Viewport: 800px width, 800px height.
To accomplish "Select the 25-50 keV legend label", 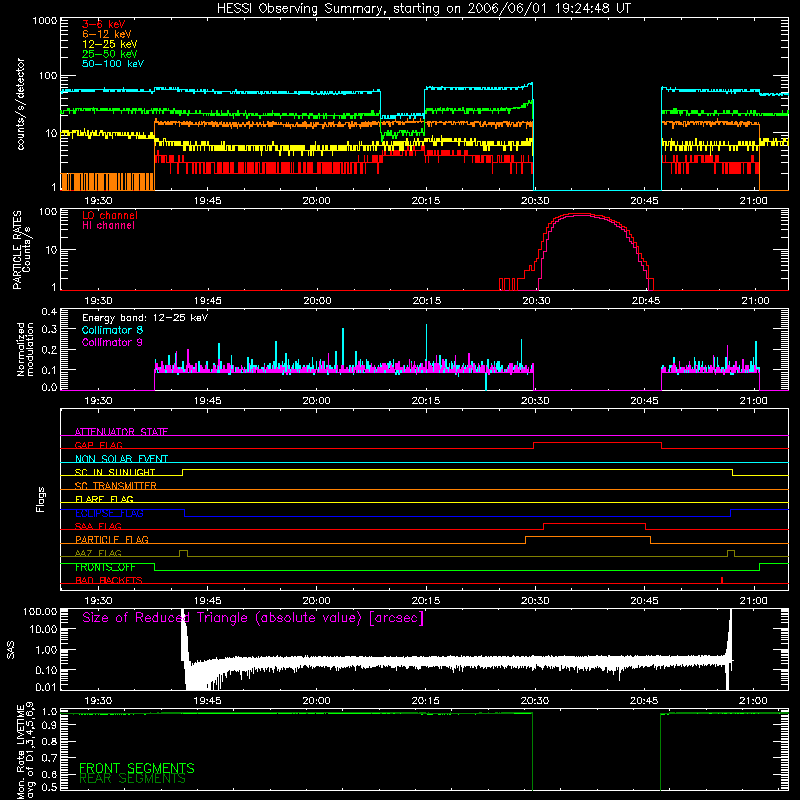I will point(110,54).
